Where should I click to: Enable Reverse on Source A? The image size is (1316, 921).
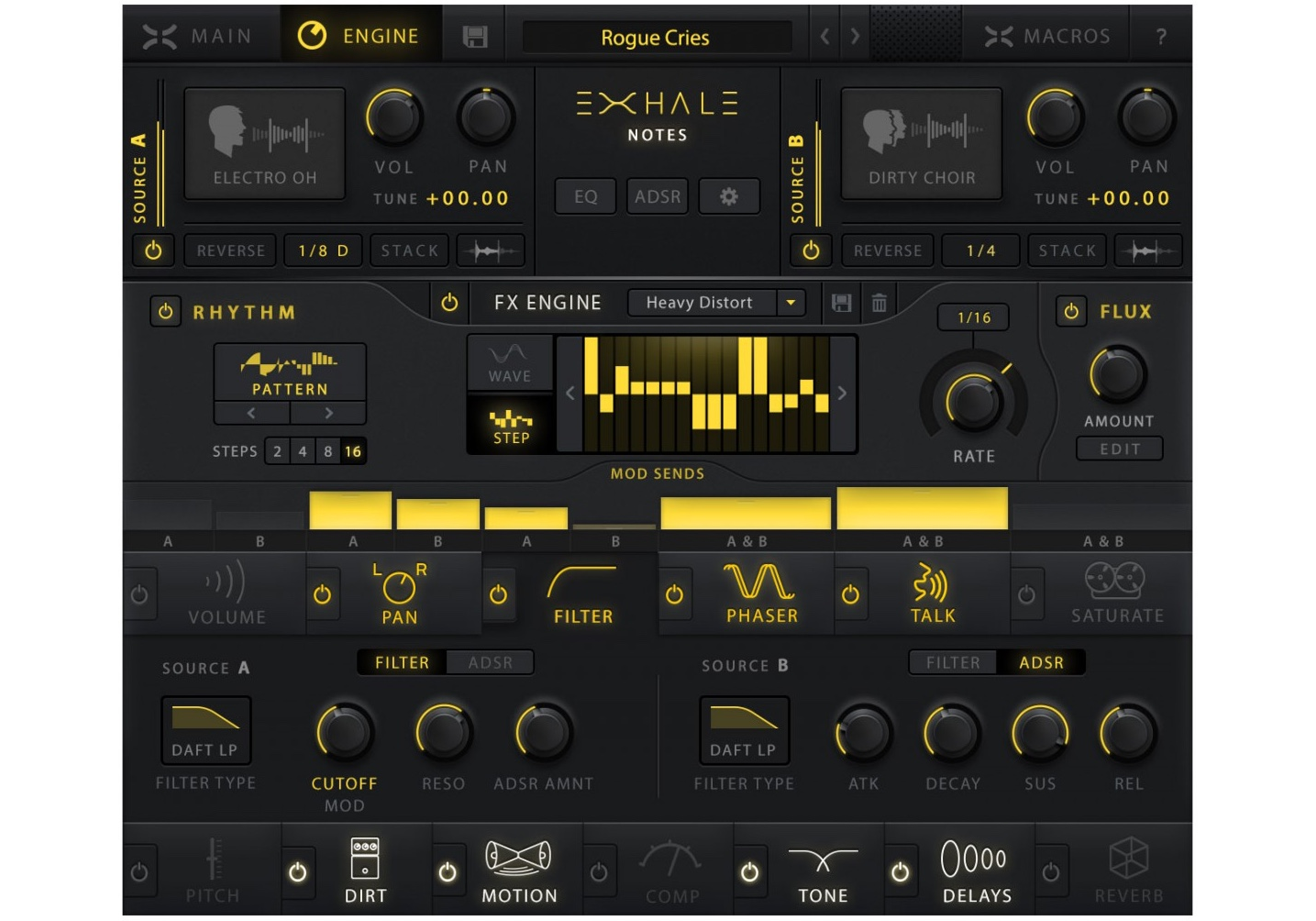click(x=230, y=250)
